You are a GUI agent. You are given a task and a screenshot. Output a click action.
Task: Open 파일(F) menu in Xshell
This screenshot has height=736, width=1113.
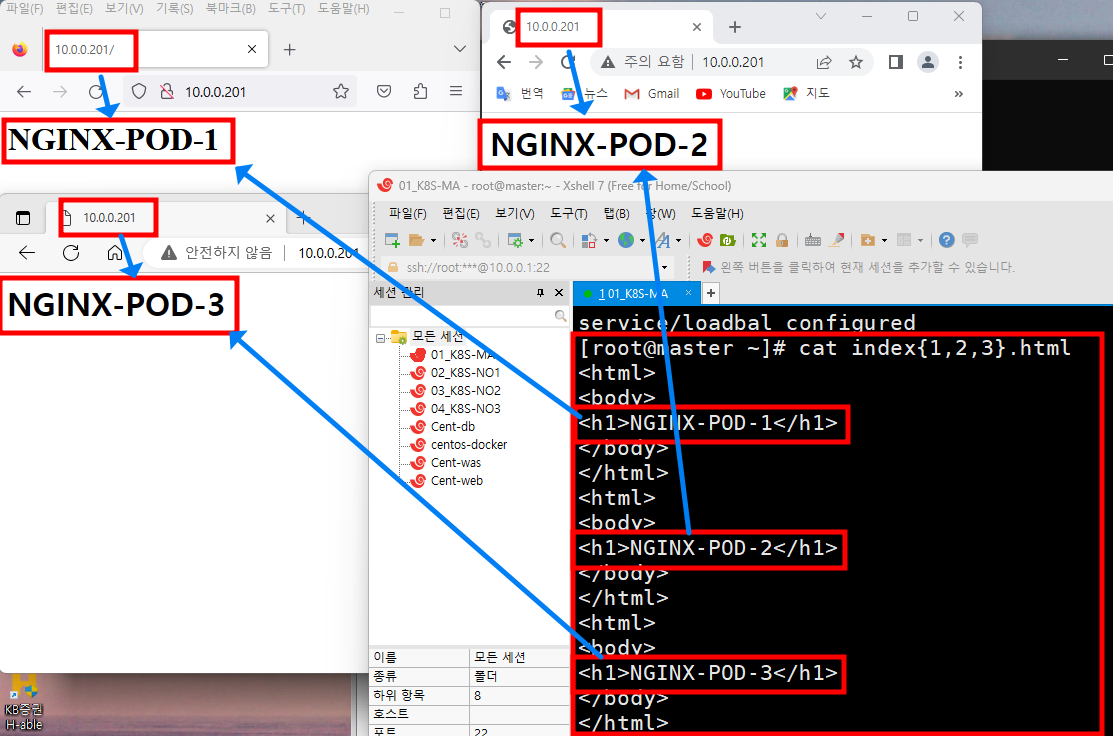click(x=407, y=214)
